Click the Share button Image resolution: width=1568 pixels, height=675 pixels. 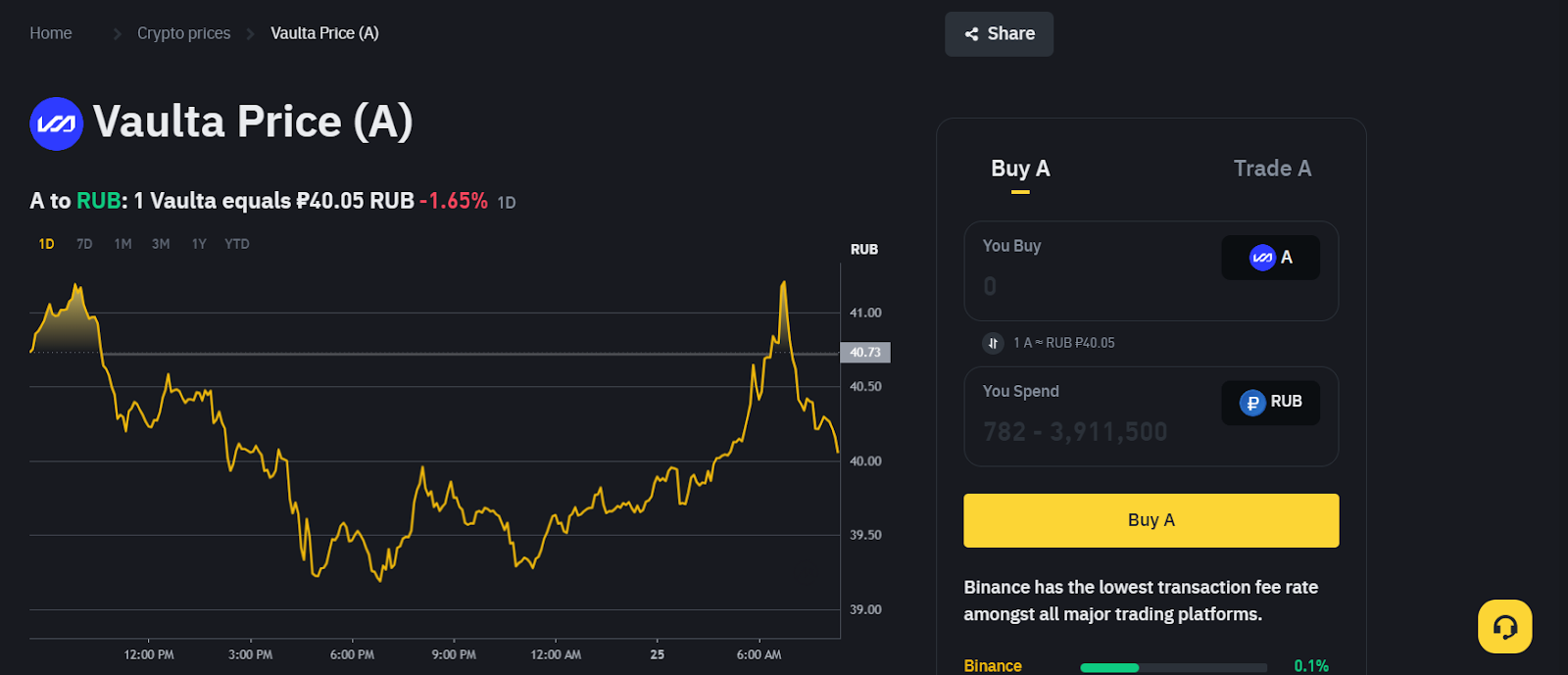(x=999, y=34)
